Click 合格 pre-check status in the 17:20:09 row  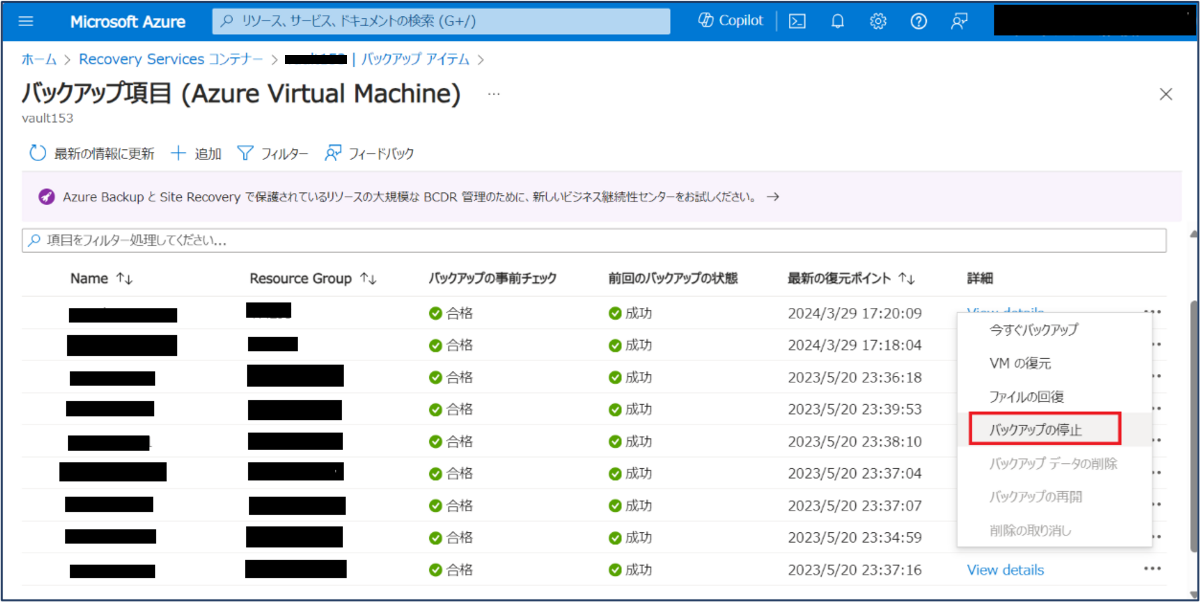coord(459,313)
